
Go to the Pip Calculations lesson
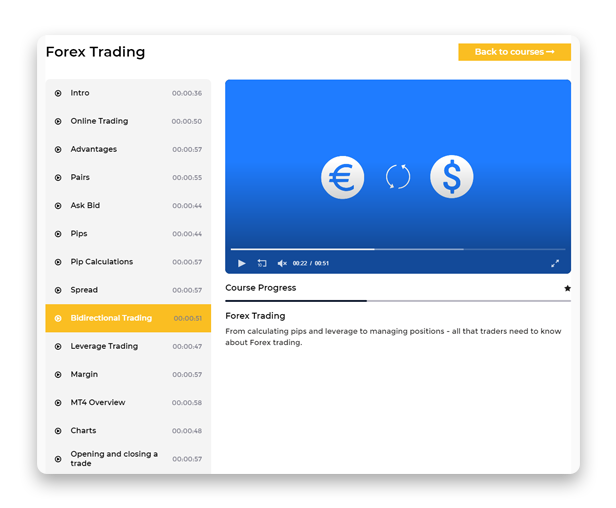coord(101,262)
